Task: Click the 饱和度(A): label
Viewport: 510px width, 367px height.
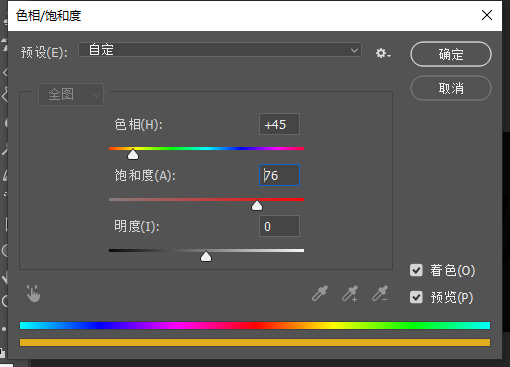Action: point(145,175)
